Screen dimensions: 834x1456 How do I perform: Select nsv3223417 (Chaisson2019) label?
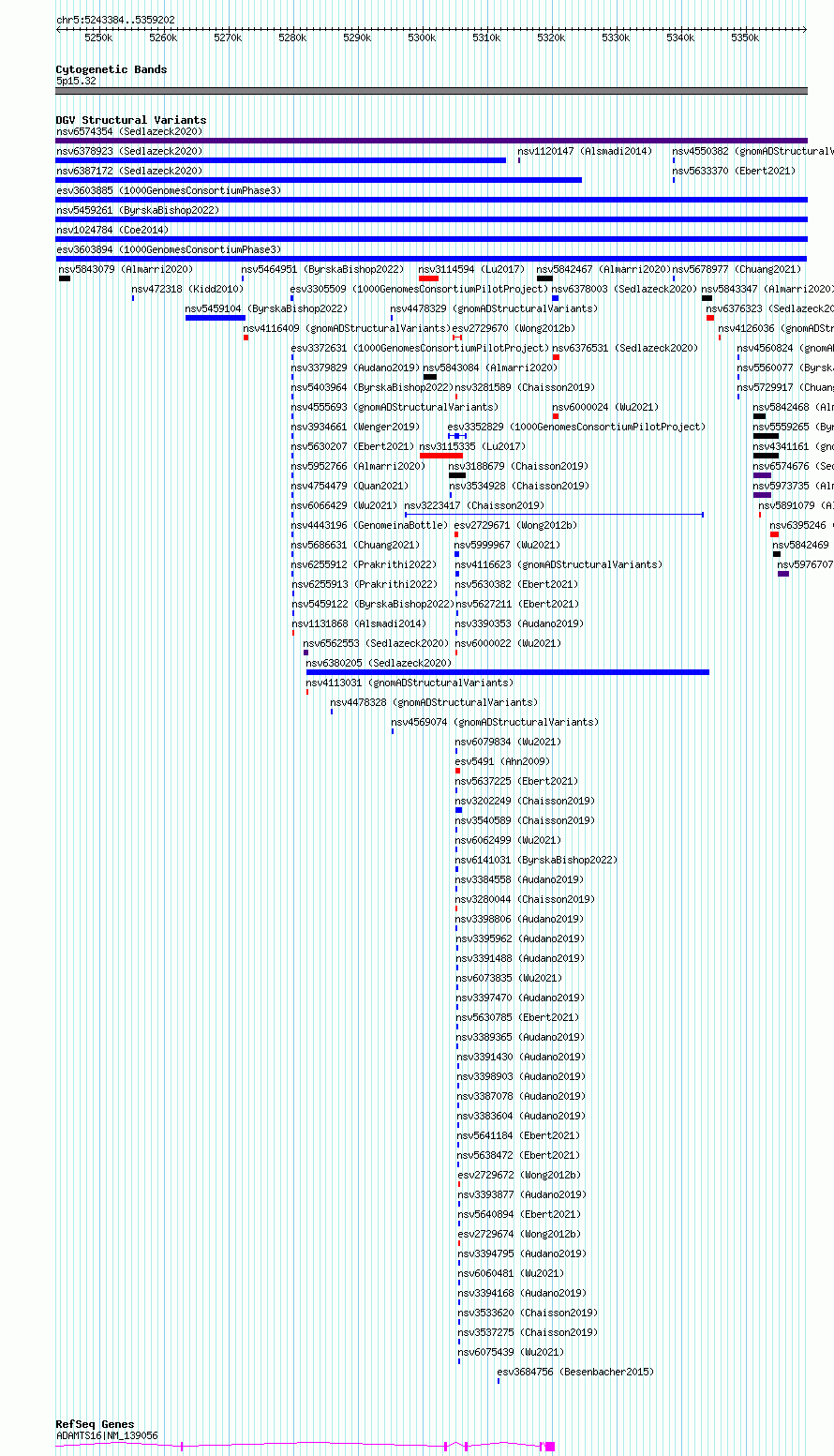pos(474,505)
